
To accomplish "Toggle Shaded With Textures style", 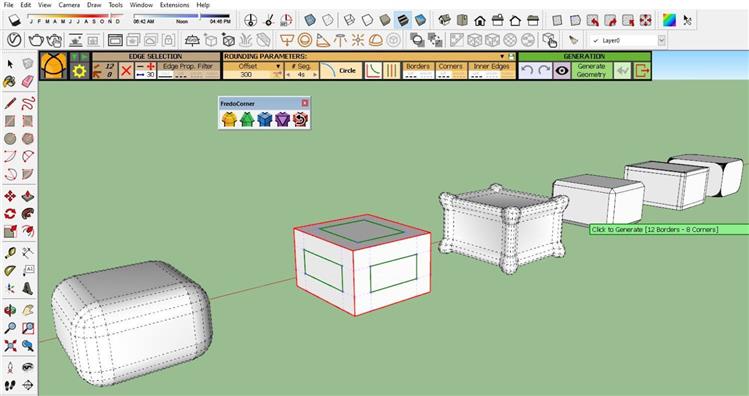I will pyautogui.click(x=403, y=20).
